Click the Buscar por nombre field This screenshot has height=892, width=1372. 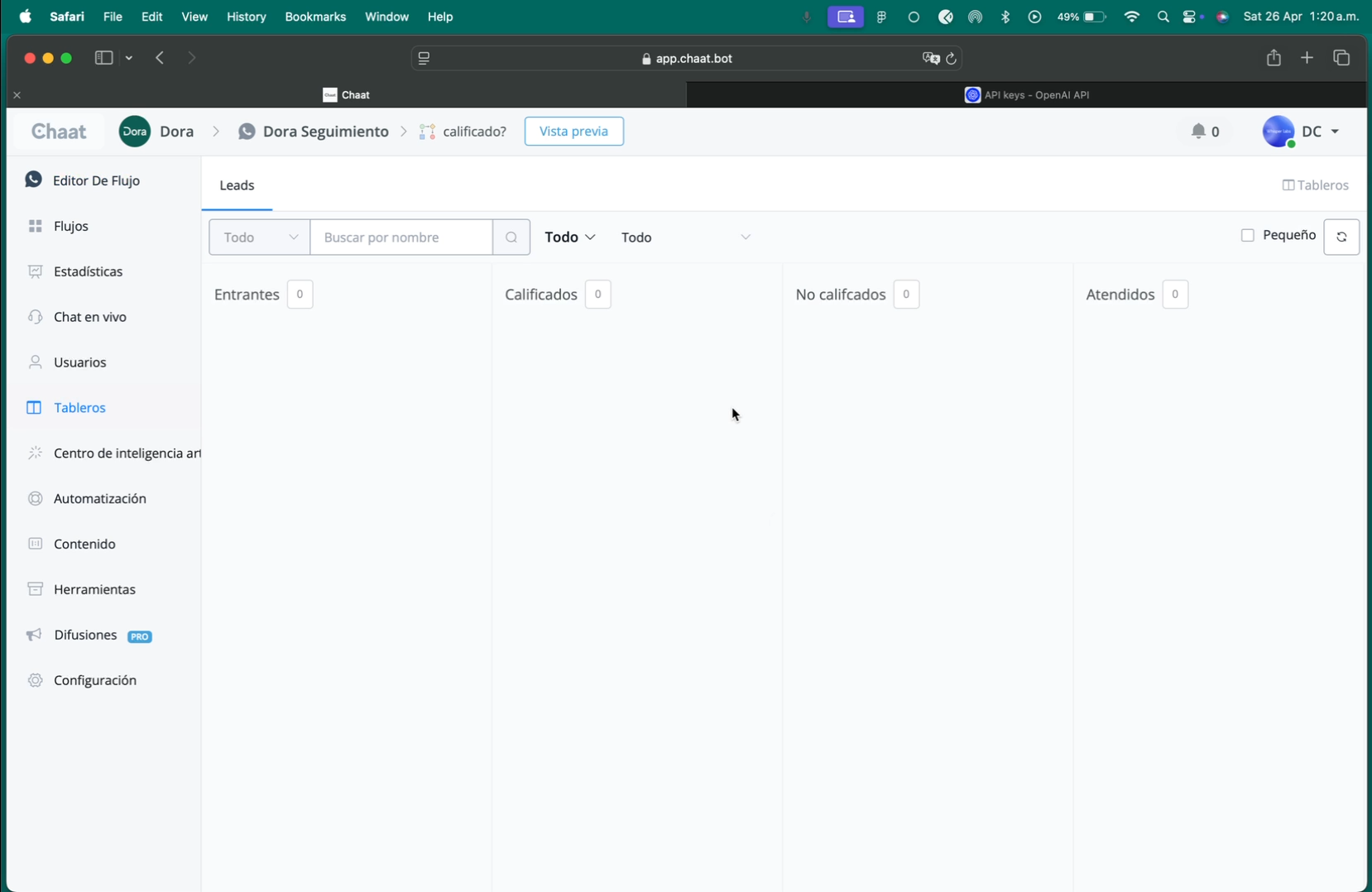tap(401, 237)
